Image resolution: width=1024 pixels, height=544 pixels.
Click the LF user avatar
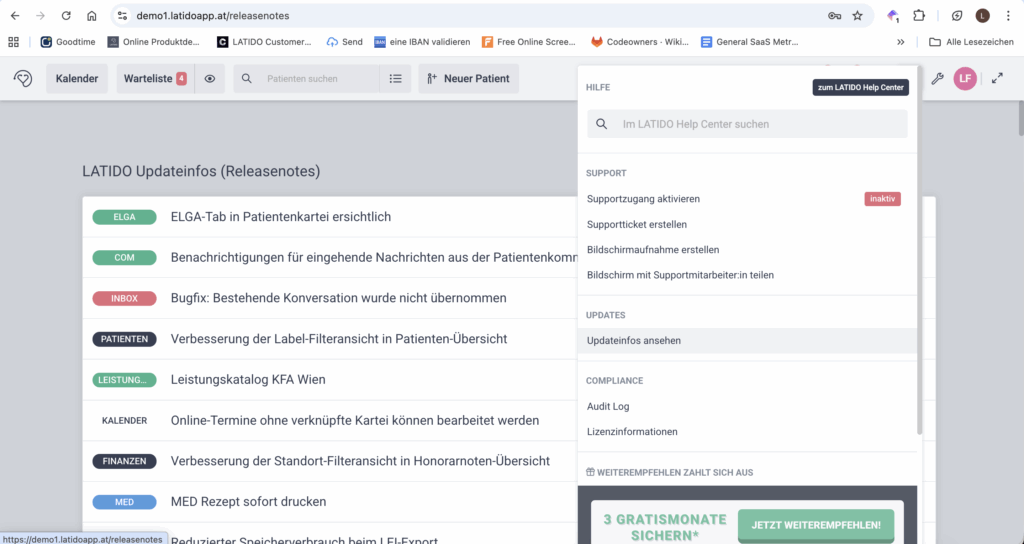pyautogui.click(x=965, y=79)
